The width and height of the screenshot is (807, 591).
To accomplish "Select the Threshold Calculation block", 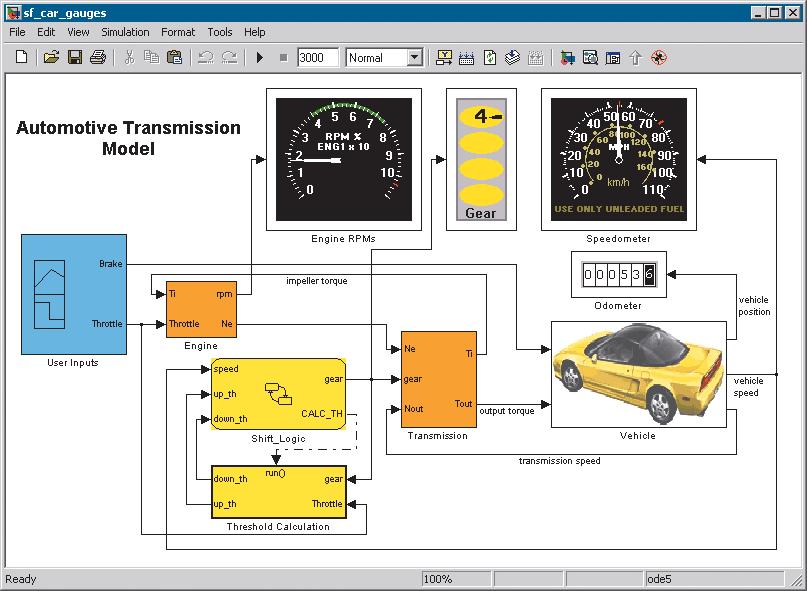I will (x=279, y=492).
